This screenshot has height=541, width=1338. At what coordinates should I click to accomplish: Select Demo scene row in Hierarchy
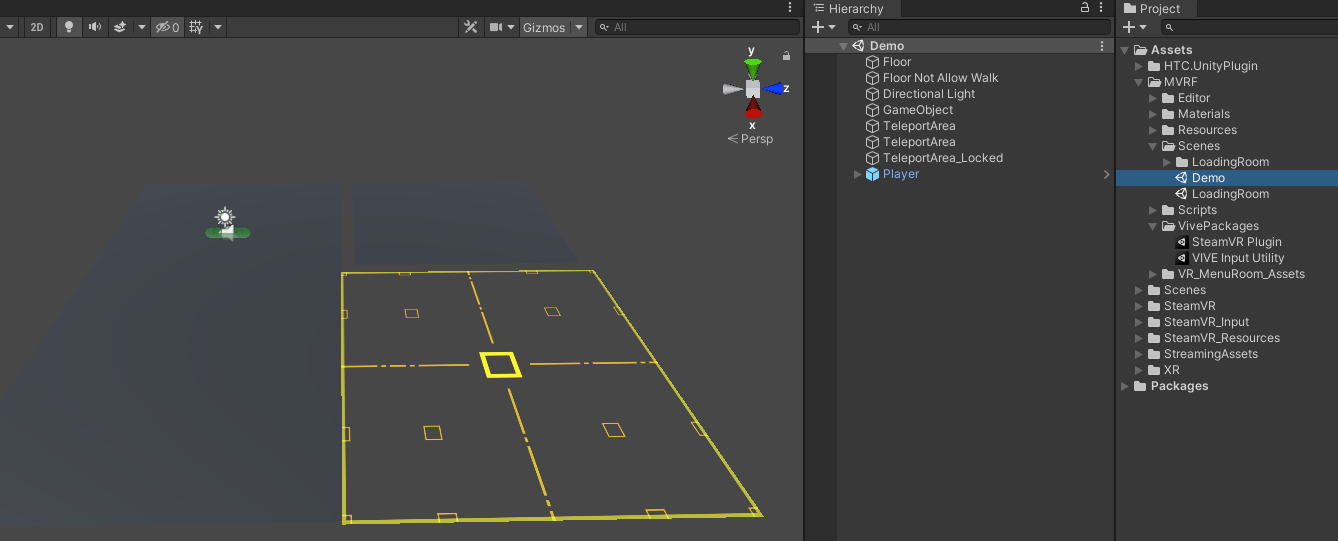[960, 46]
